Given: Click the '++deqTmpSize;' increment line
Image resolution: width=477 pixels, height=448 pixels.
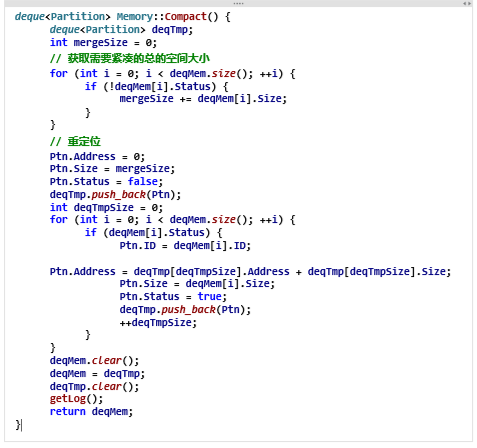Looking at the screenshot, I should click(x=158, y=323).
